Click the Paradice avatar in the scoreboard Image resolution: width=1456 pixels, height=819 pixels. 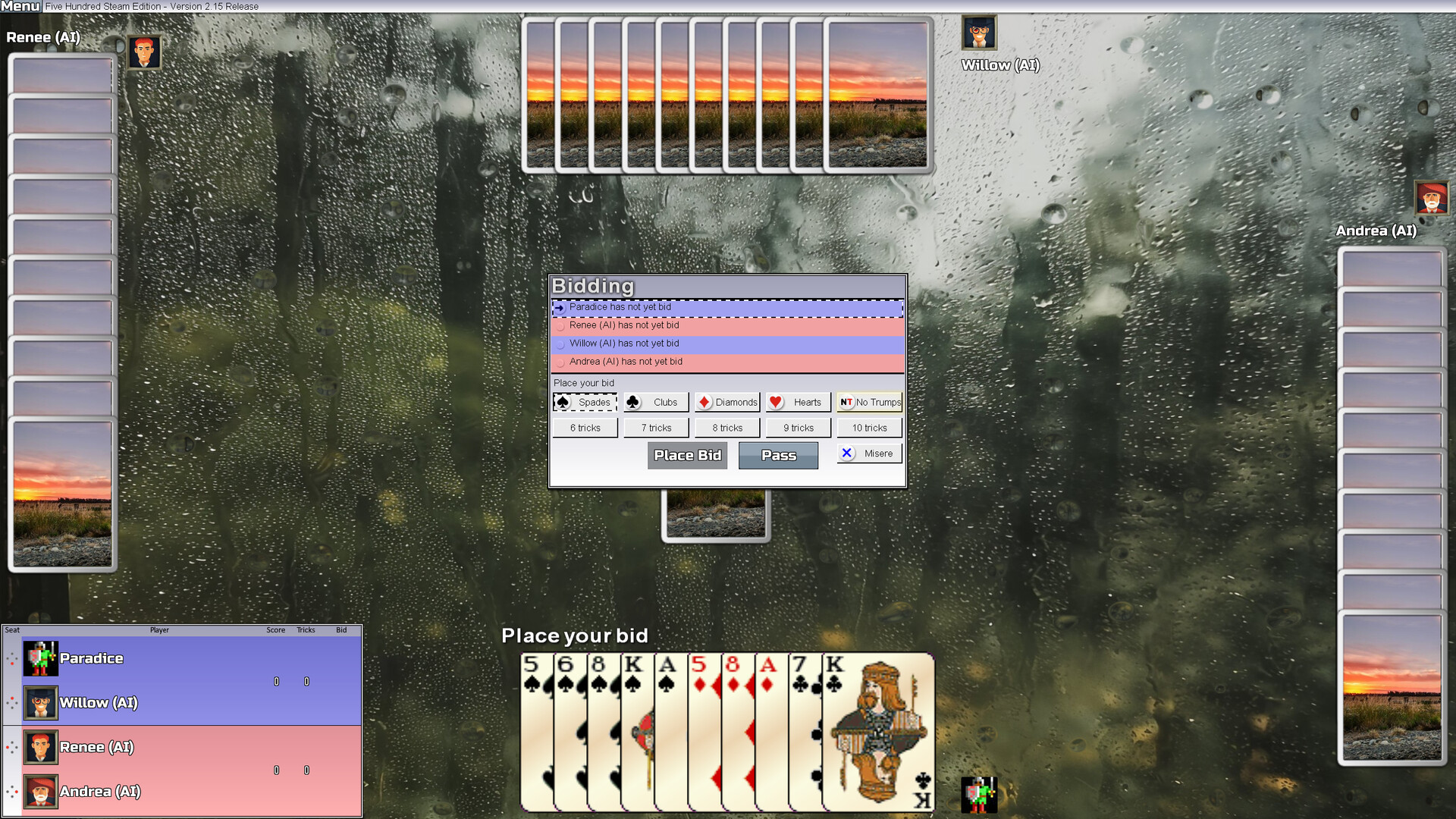[x=40, y=658]
